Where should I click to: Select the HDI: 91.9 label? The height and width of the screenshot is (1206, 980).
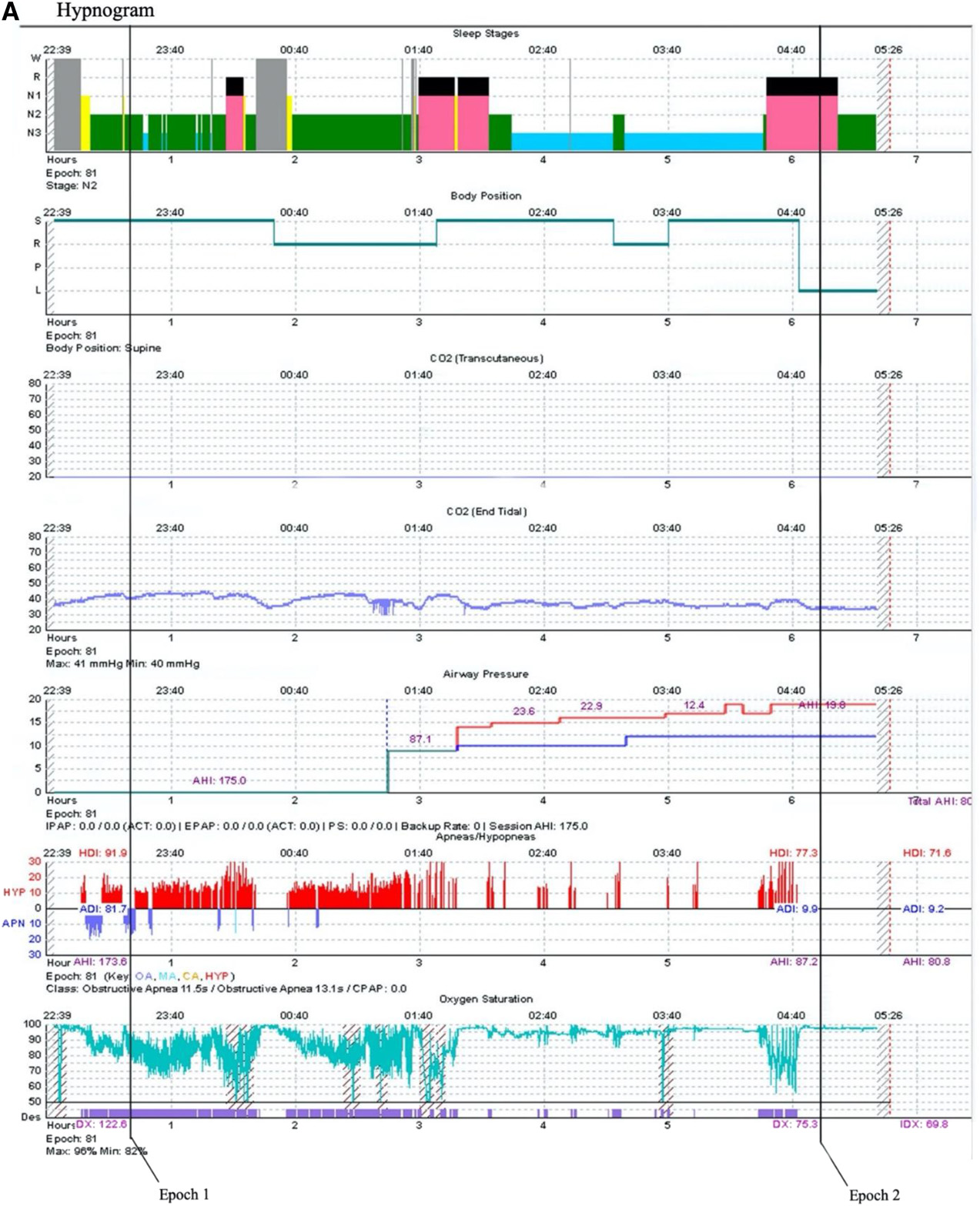click(103, 853)
